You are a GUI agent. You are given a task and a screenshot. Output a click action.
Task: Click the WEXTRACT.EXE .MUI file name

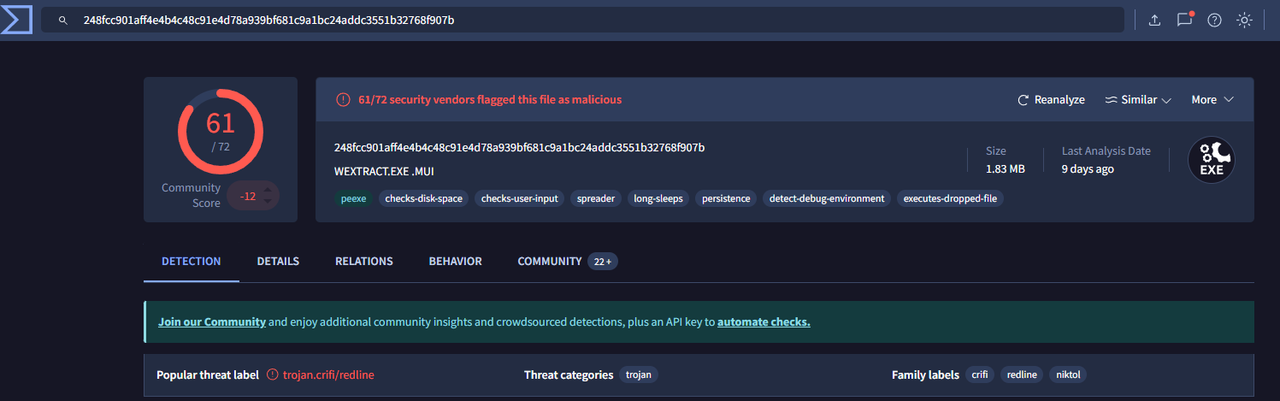coord(384,171)
